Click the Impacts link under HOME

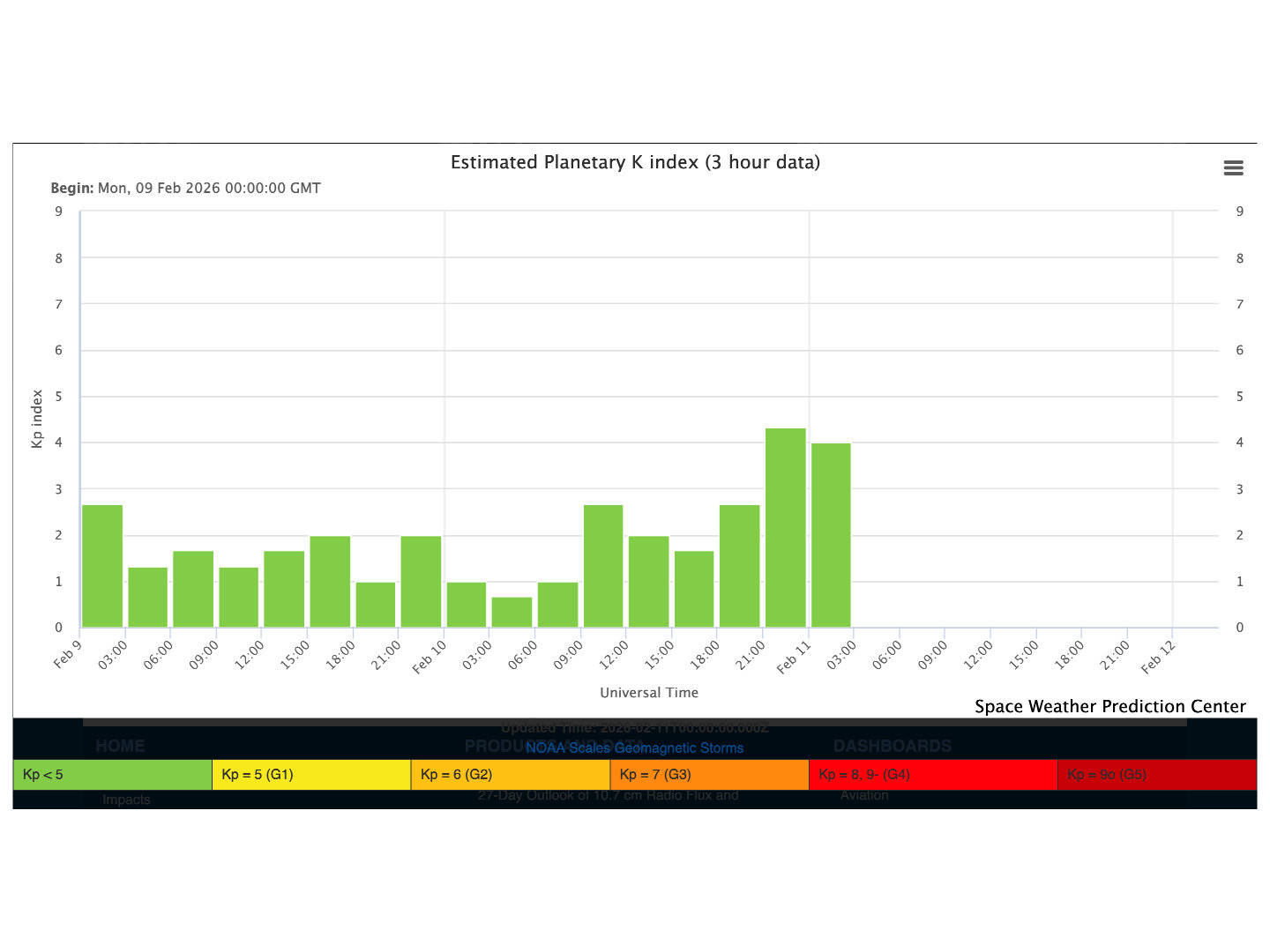tap(126, 800)
